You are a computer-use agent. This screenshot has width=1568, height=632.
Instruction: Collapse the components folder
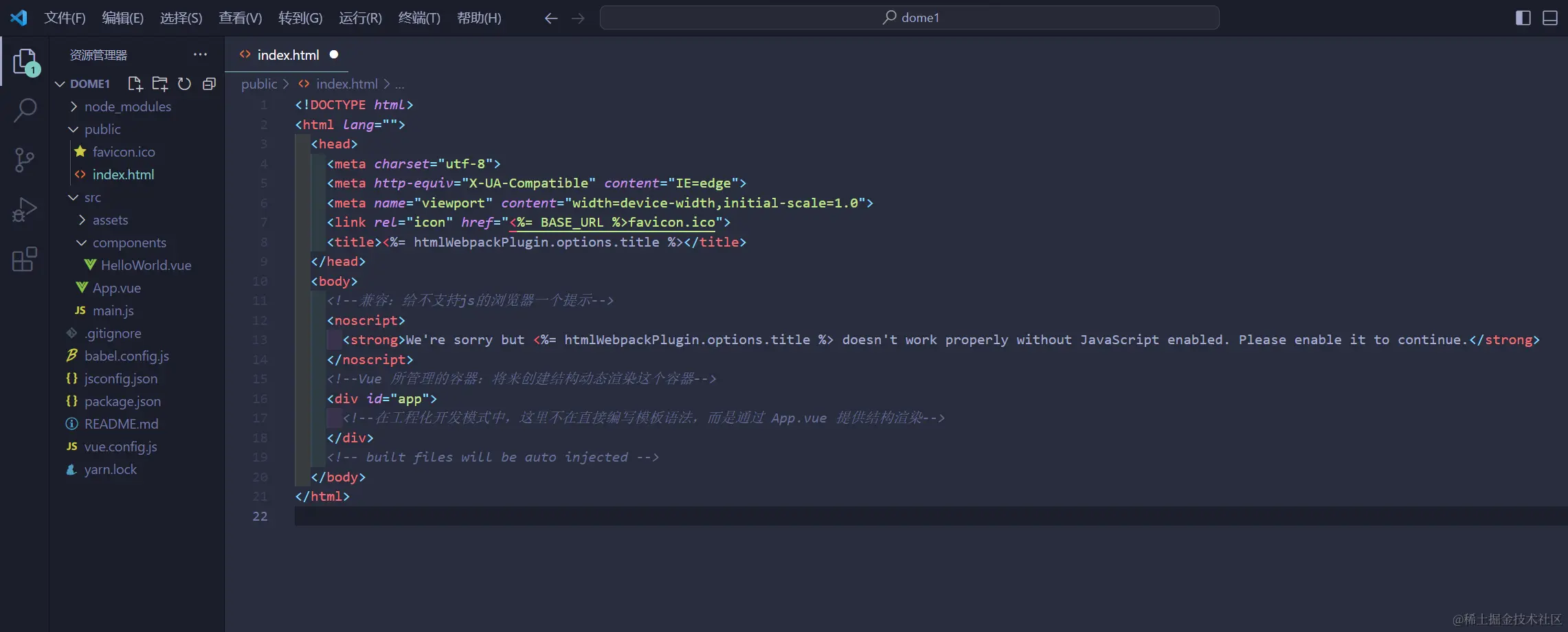[x=129, y=242]
